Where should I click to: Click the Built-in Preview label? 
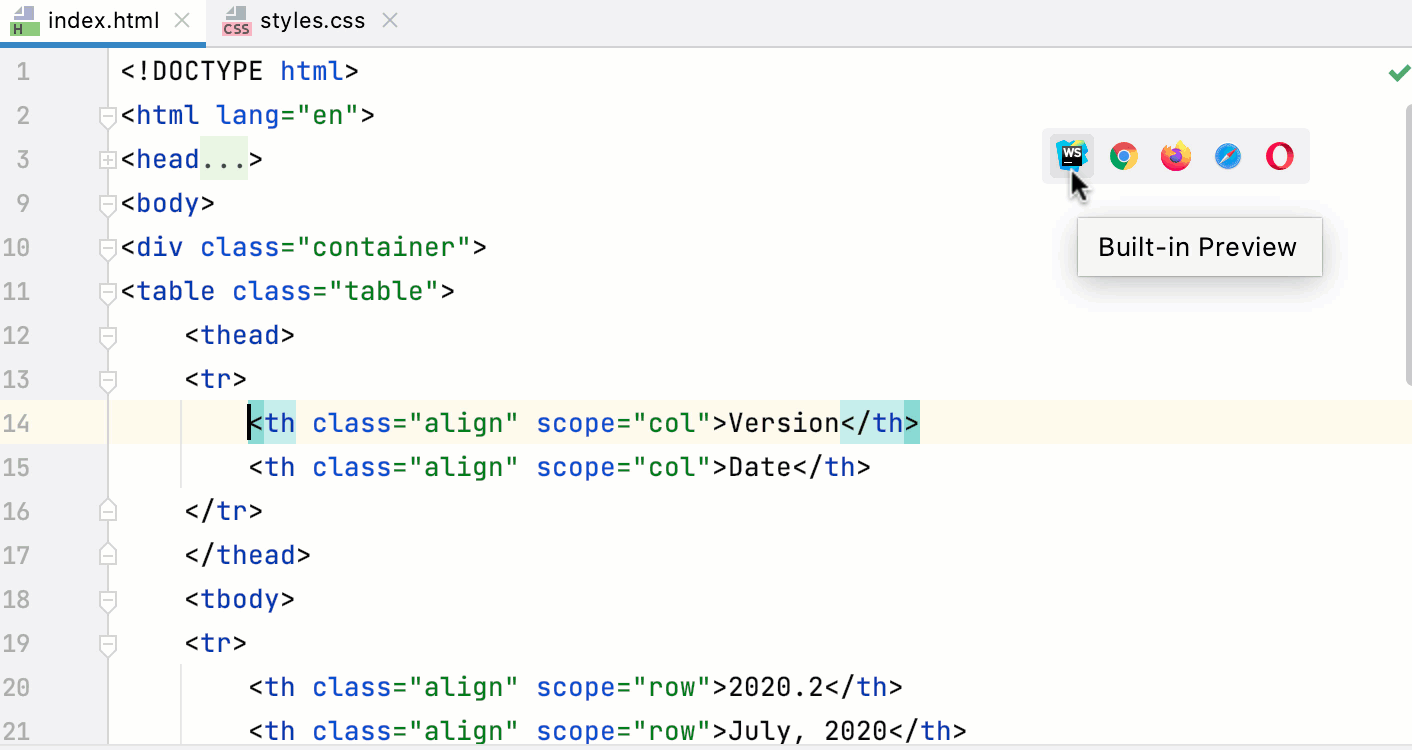click(1199, 246)
